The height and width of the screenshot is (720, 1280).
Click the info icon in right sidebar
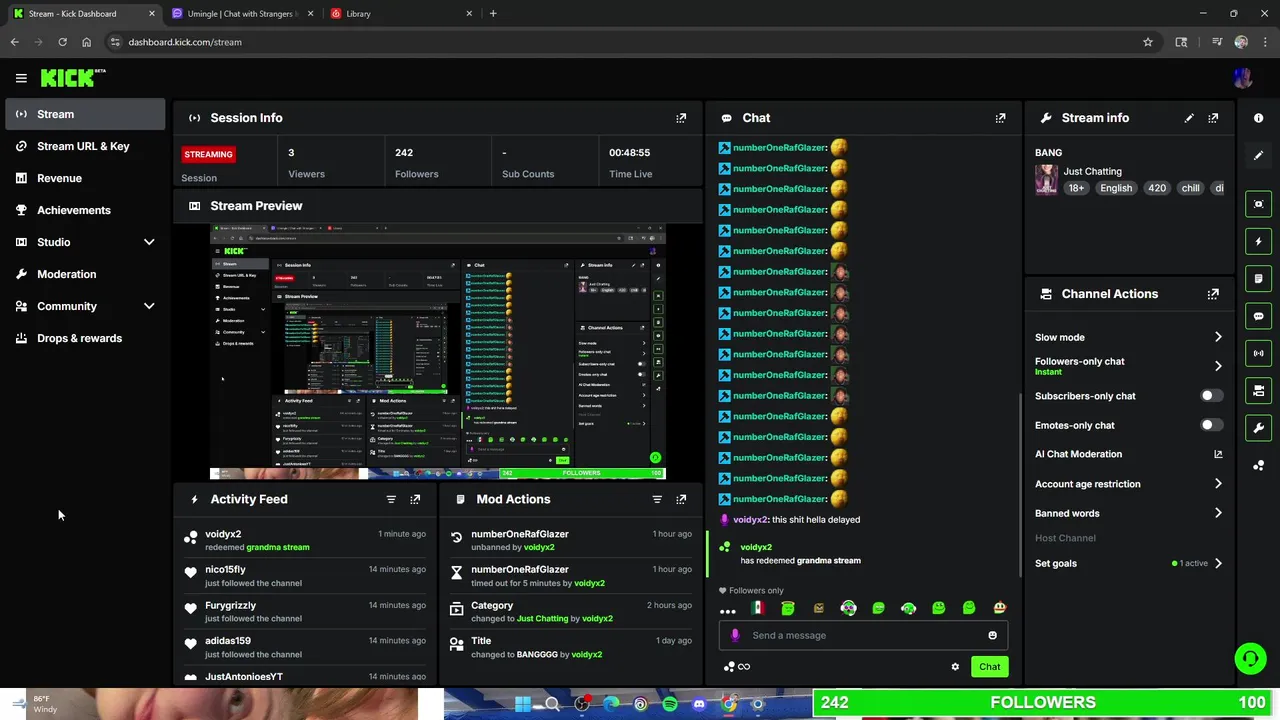[1258, 118]
